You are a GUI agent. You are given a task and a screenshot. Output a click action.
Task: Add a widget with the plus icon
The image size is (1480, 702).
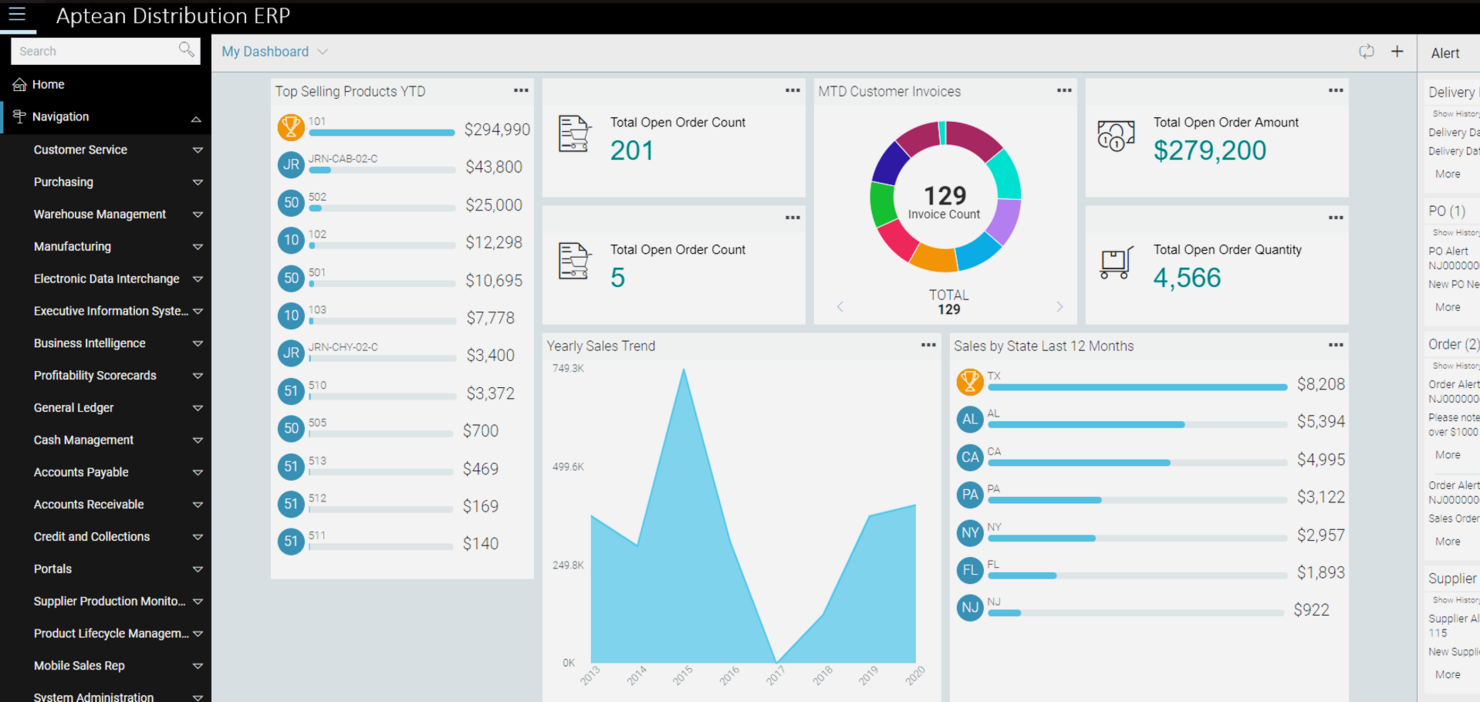pos(1397,51)
